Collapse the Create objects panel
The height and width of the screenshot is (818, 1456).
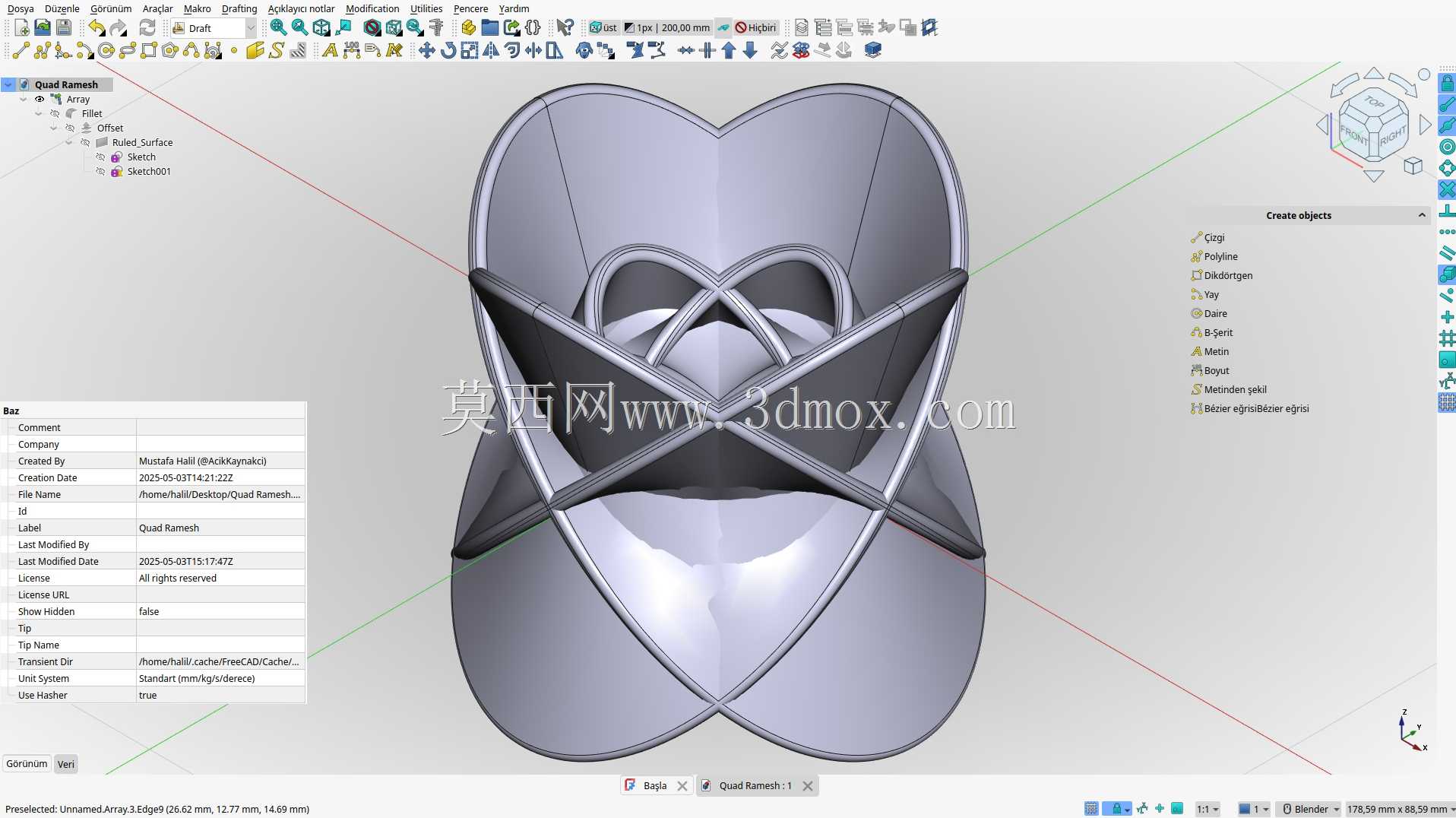coord(1421,215)
